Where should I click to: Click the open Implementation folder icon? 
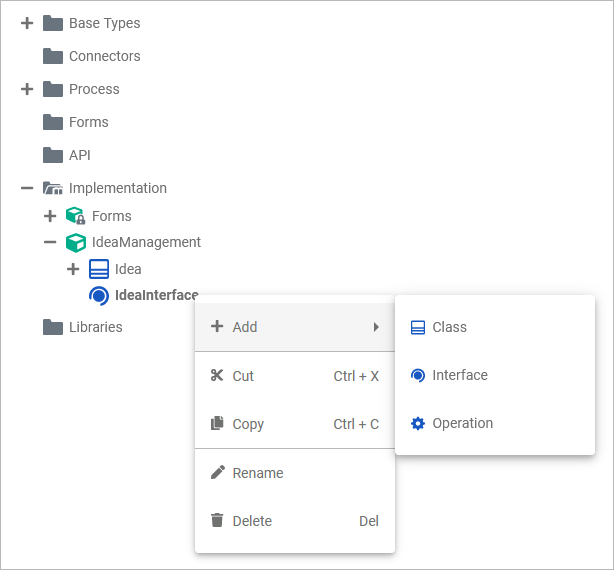tap(53, 188)
